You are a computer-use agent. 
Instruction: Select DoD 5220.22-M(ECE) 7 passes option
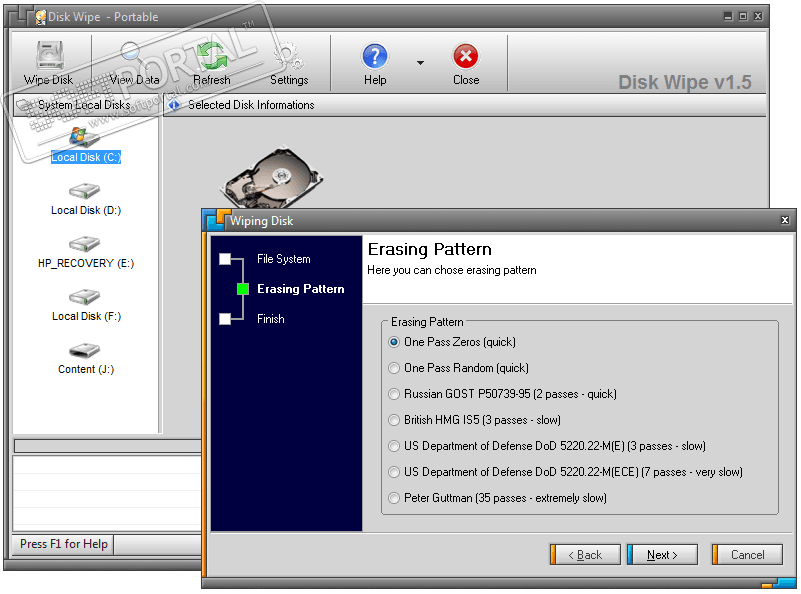pos(566,472)
